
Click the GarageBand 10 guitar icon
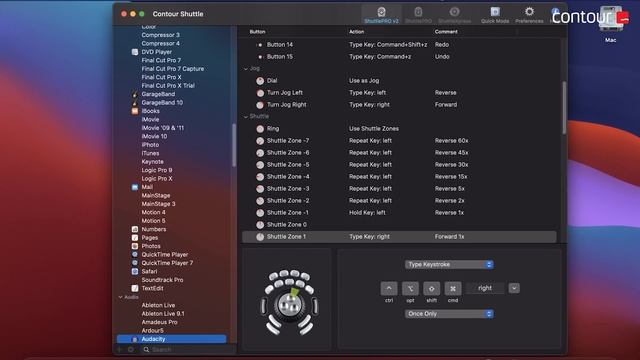point(135,102)
